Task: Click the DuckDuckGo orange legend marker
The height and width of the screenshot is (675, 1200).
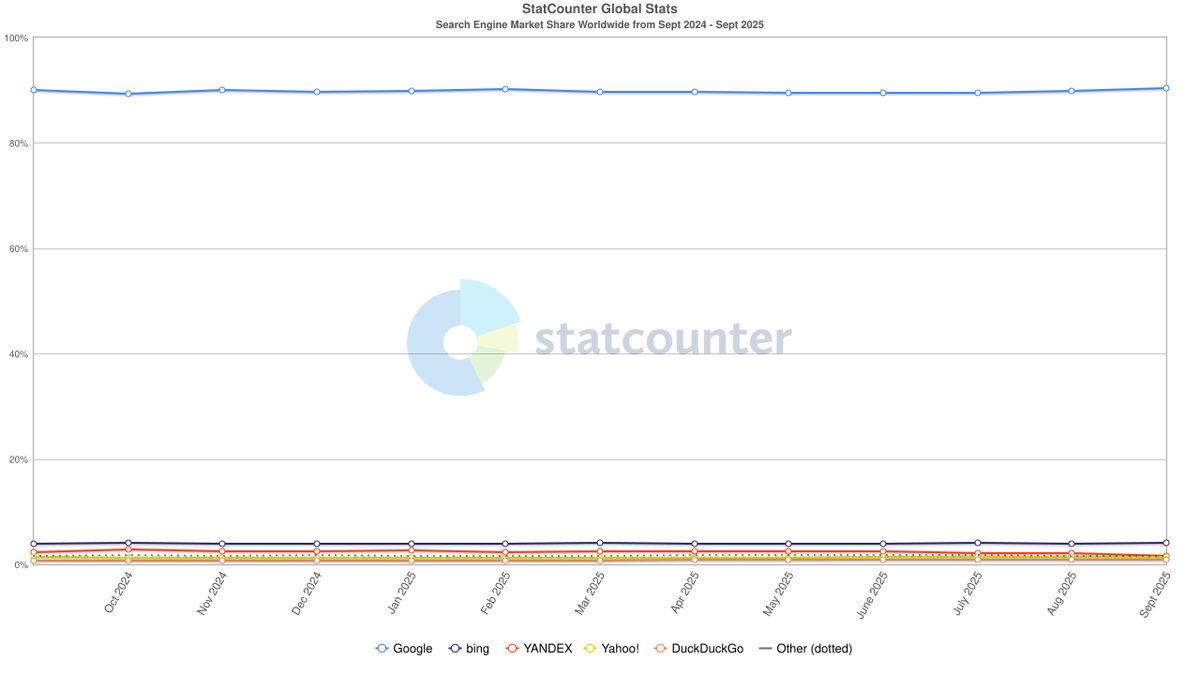Action: 660,649
